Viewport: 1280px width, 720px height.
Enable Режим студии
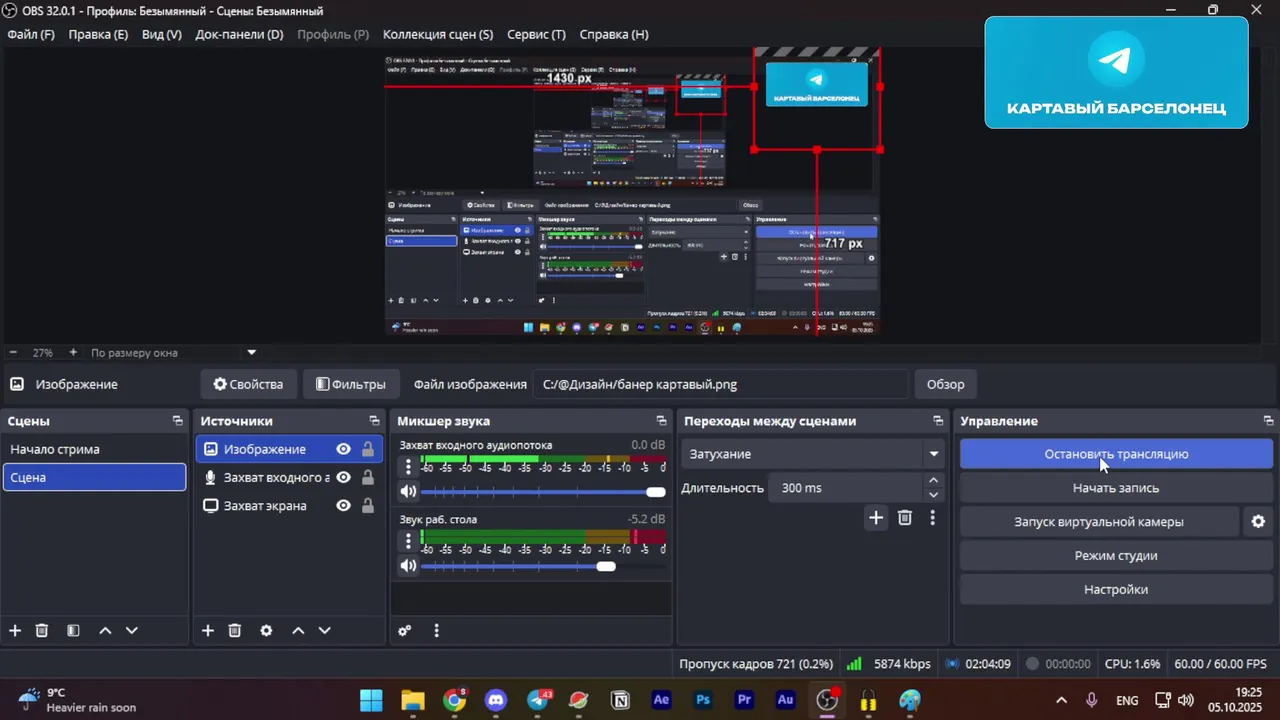point(1116,555)
